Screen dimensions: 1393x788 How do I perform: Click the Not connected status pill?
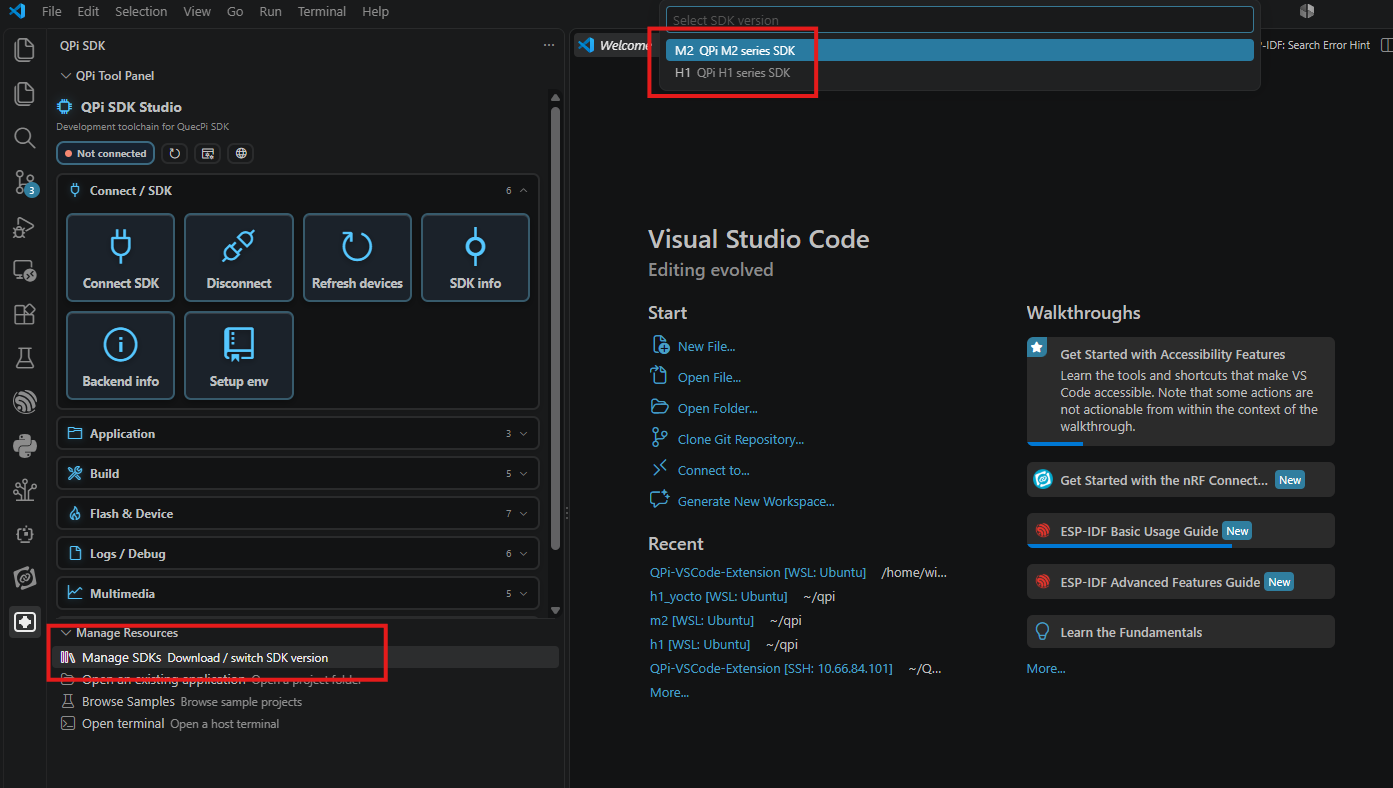pyautogui.click(x=105, y=153)
